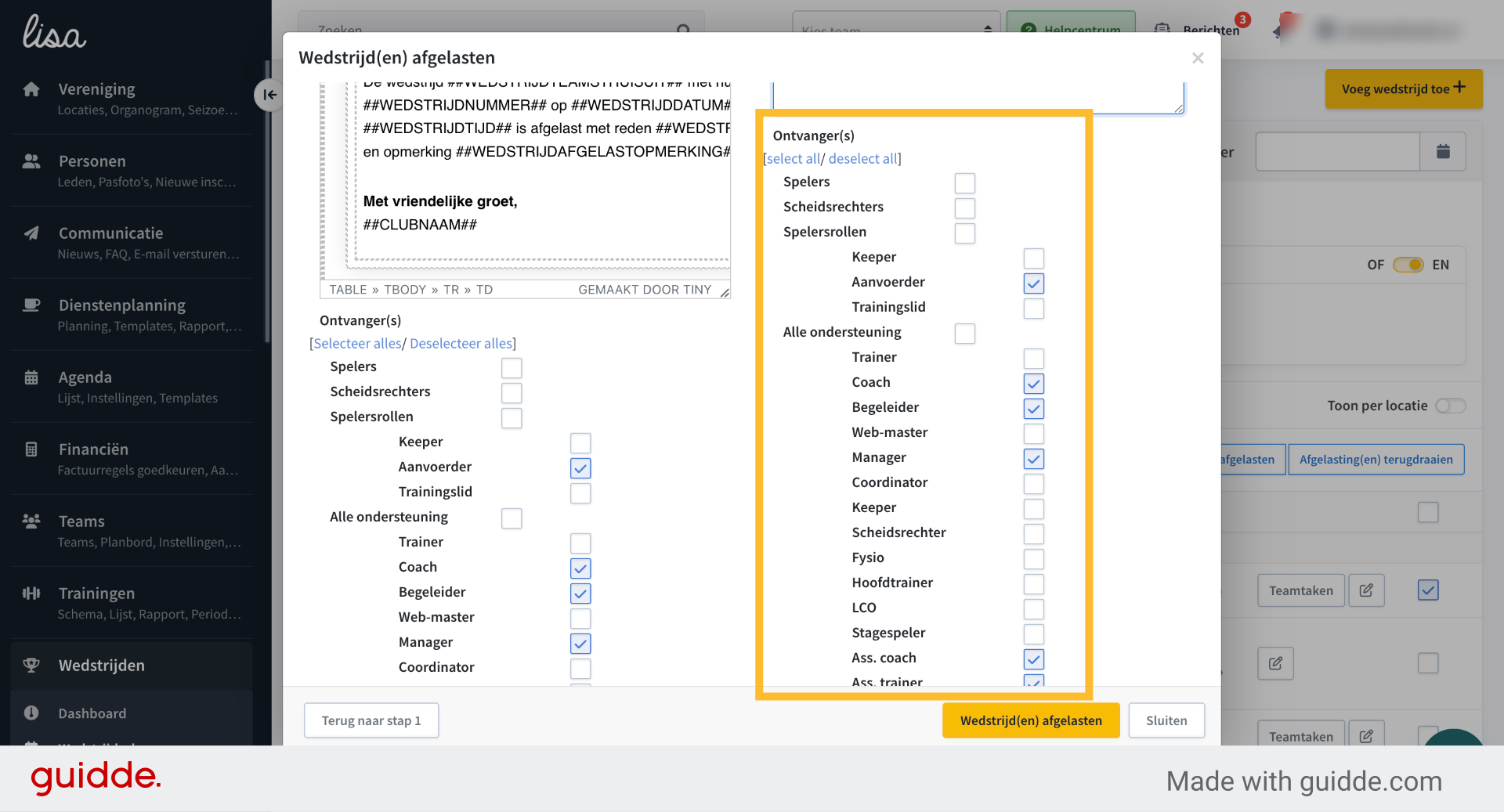Click the Wedstrijden trophy icon
The width and height of the screenshot is (1504, 812).
[31, 666]
